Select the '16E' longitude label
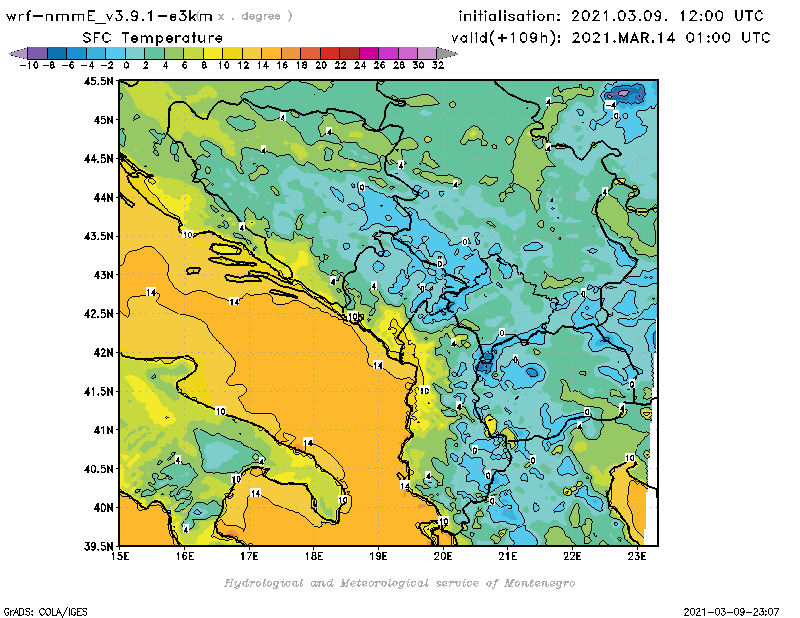800x618 pixels. [x=185, y=556]
